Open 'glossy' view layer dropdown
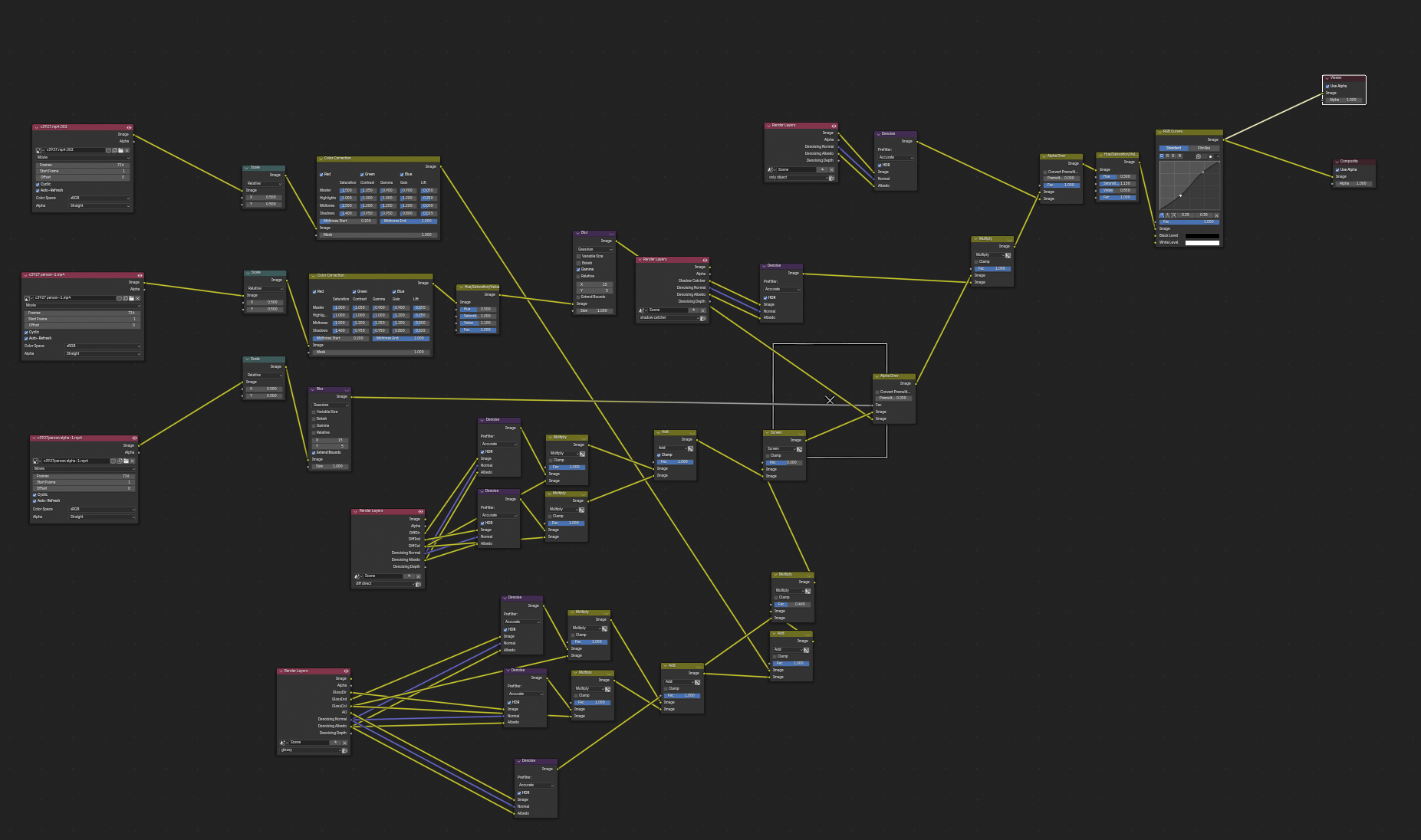This screenshot has height=840, width=1421. click(x=311, y=750)
